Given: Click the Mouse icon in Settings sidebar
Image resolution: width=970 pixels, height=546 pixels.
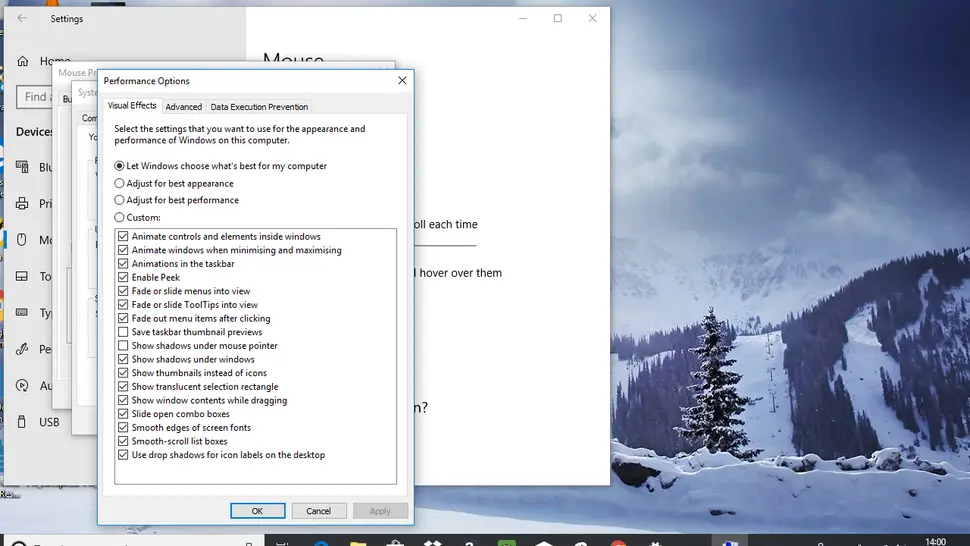Looking at the screenshot, I should pyautogui.click(x=22, y=240).
